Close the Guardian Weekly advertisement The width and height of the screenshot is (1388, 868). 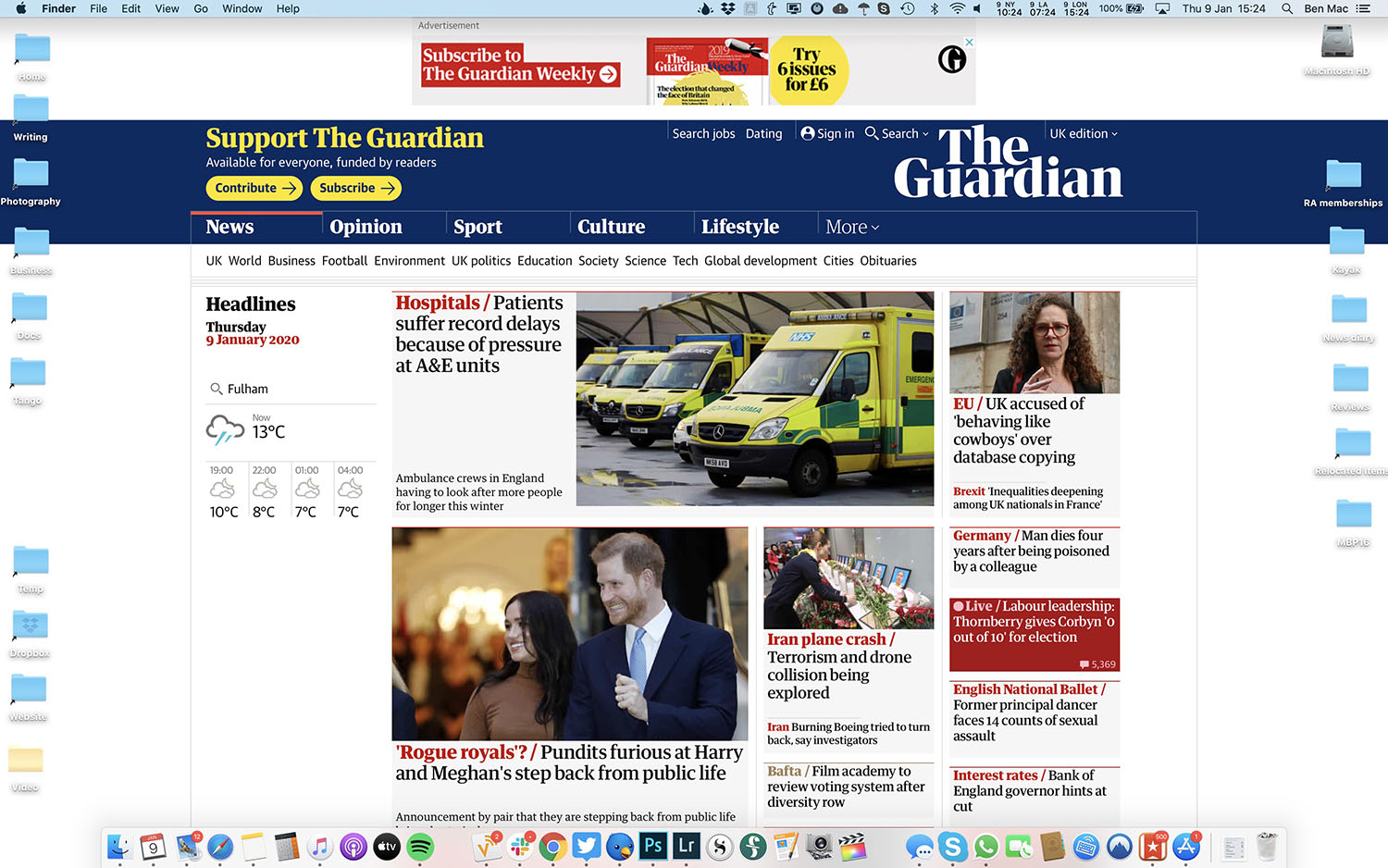coord(969,43)
